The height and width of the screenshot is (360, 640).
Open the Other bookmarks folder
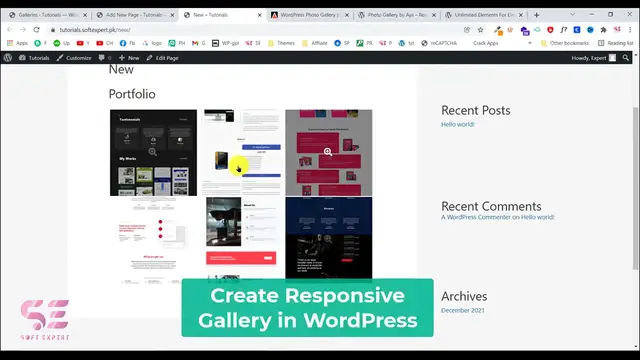point(565,43)
